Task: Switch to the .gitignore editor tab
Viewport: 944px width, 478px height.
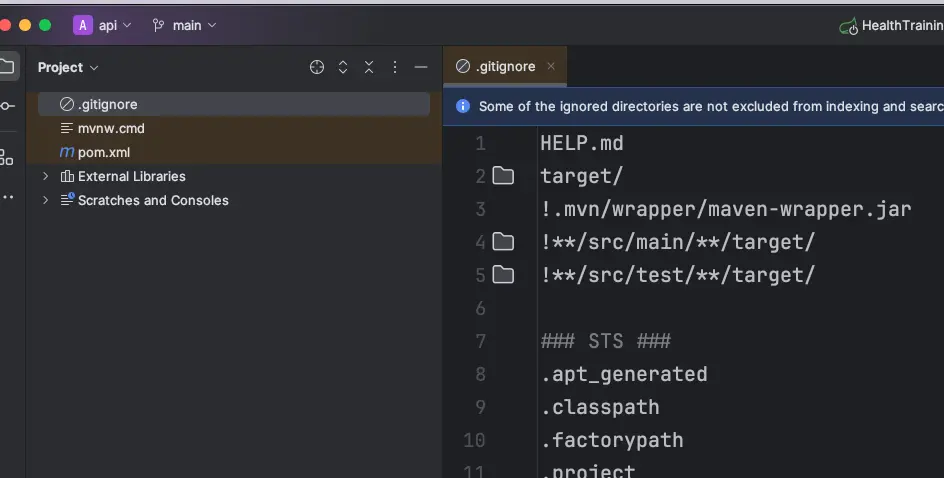Action: (x=497, y=67)
